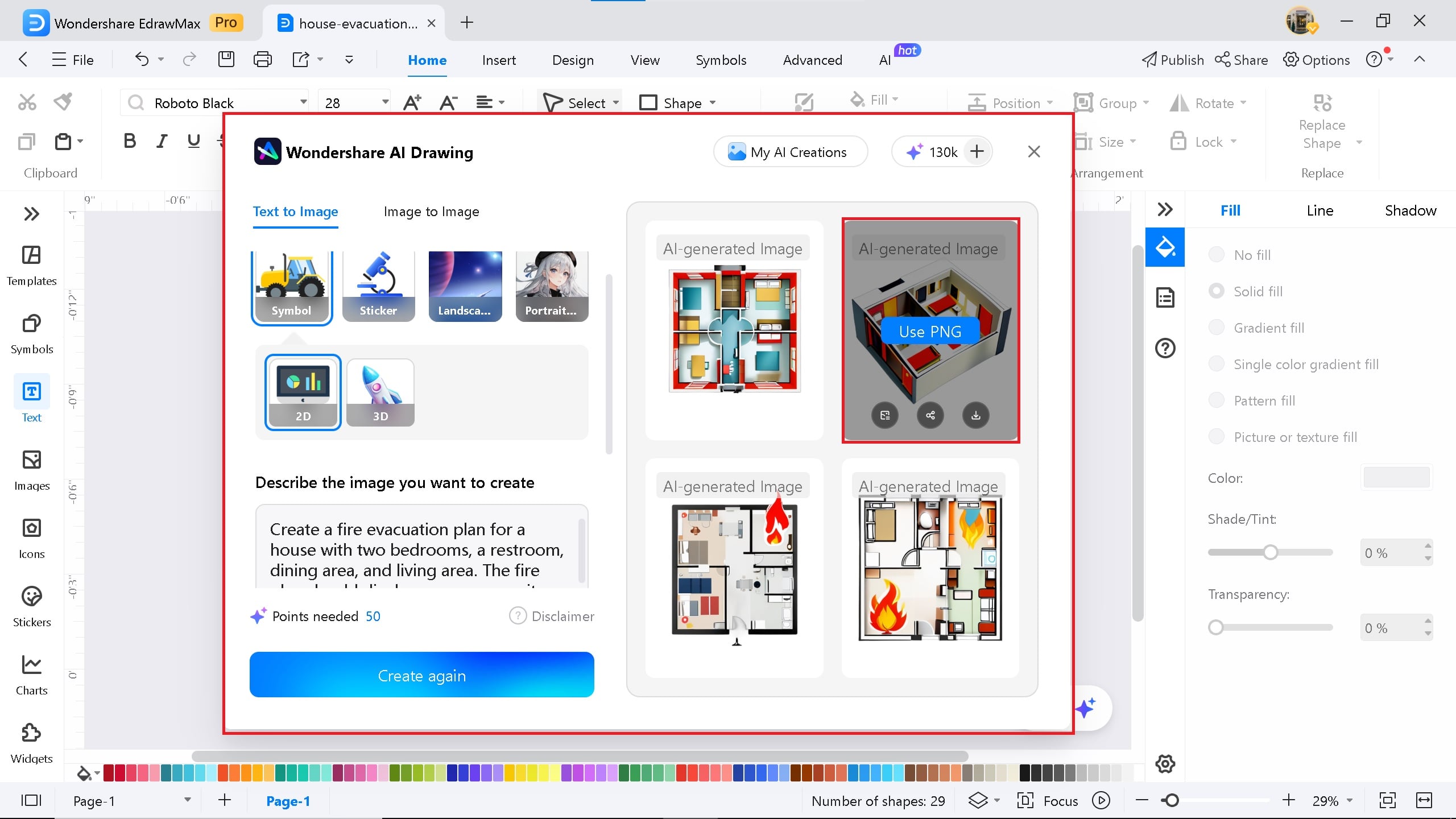The height and width of the screenshot is (819, 1456).
Task: Apply Bold formatting
Action: point(130,141)
